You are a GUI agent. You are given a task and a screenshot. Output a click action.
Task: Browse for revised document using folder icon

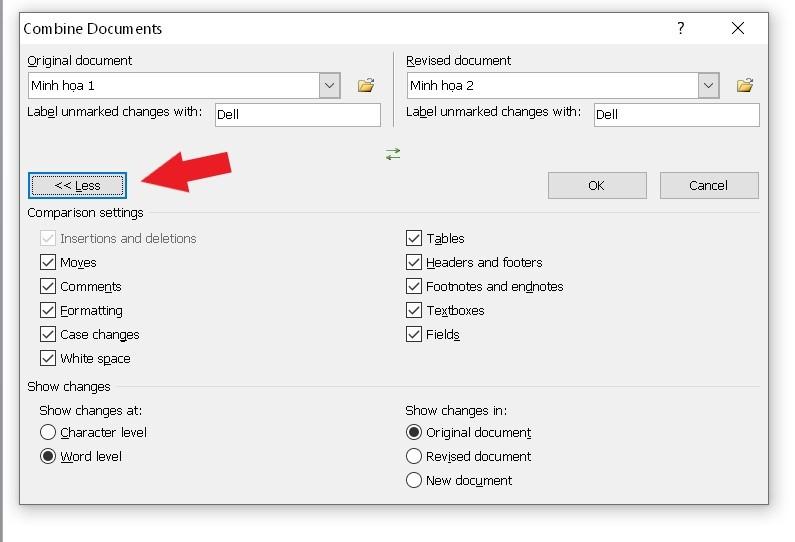[745, 86]
